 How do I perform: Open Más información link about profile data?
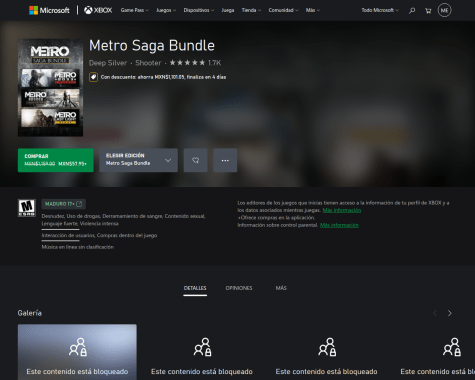click(x=342, y=210)
